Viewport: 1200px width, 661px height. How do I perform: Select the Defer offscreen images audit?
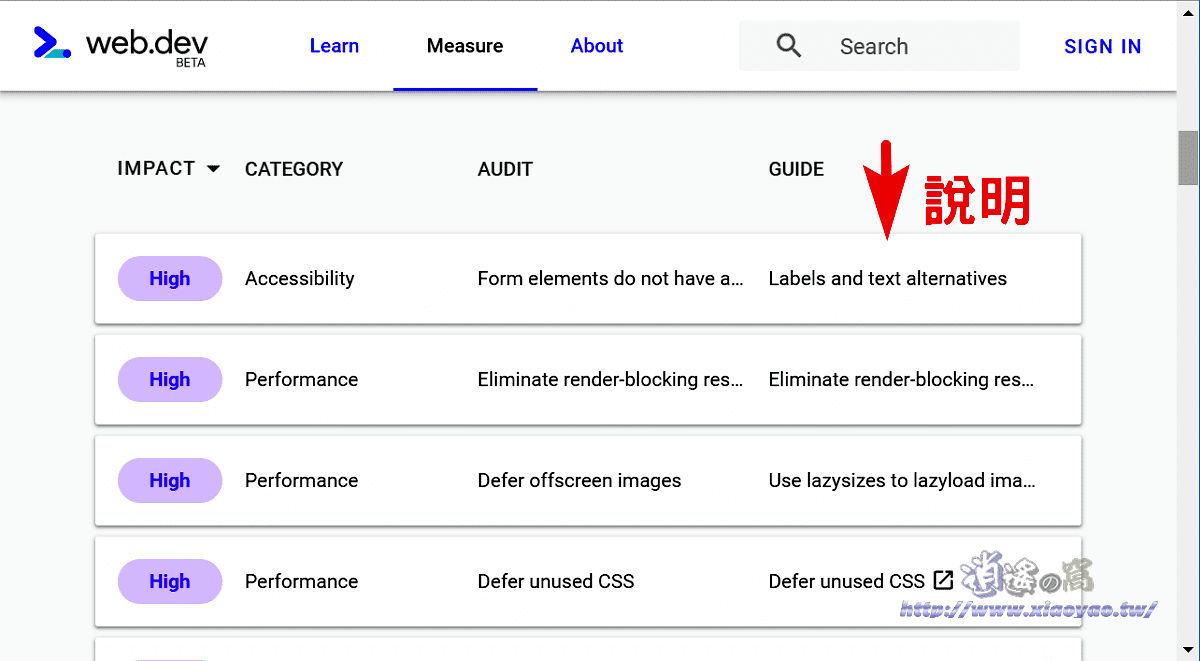(x=579, y=481)
